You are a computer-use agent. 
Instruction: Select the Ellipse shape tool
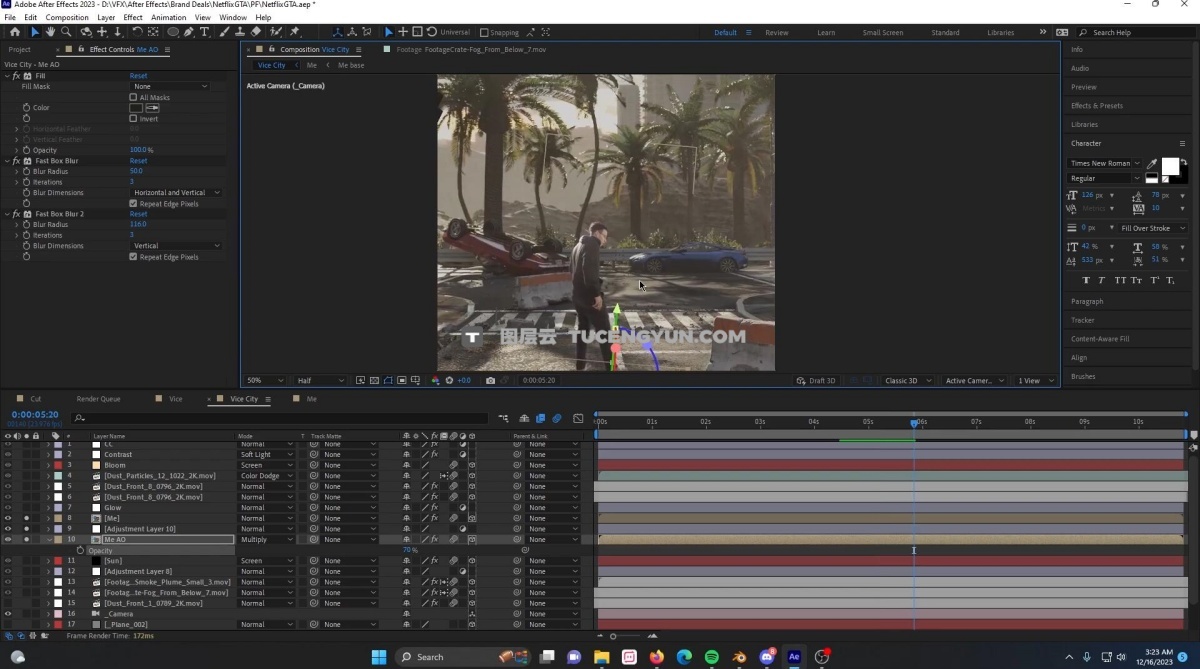click(172, 32)
